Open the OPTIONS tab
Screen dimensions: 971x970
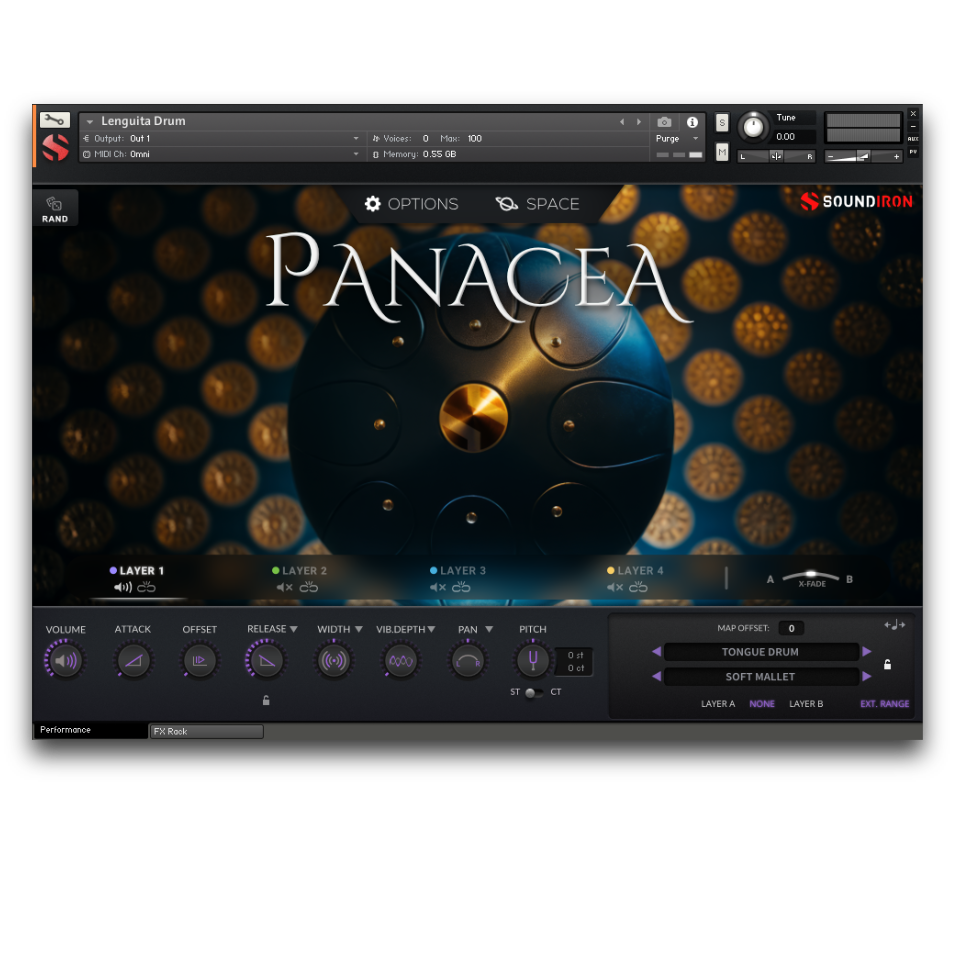[x=411, y=204]
